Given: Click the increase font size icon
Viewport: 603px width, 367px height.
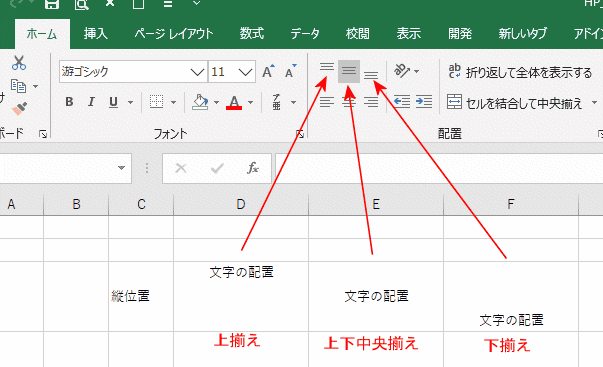Looking at the screenshot, I should pyautogui.click(x=268, y=71).
